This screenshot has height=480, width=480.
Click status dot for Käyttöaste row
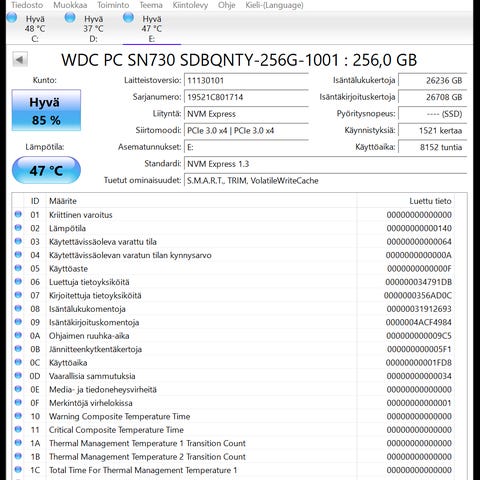click(x=18, y=268)
